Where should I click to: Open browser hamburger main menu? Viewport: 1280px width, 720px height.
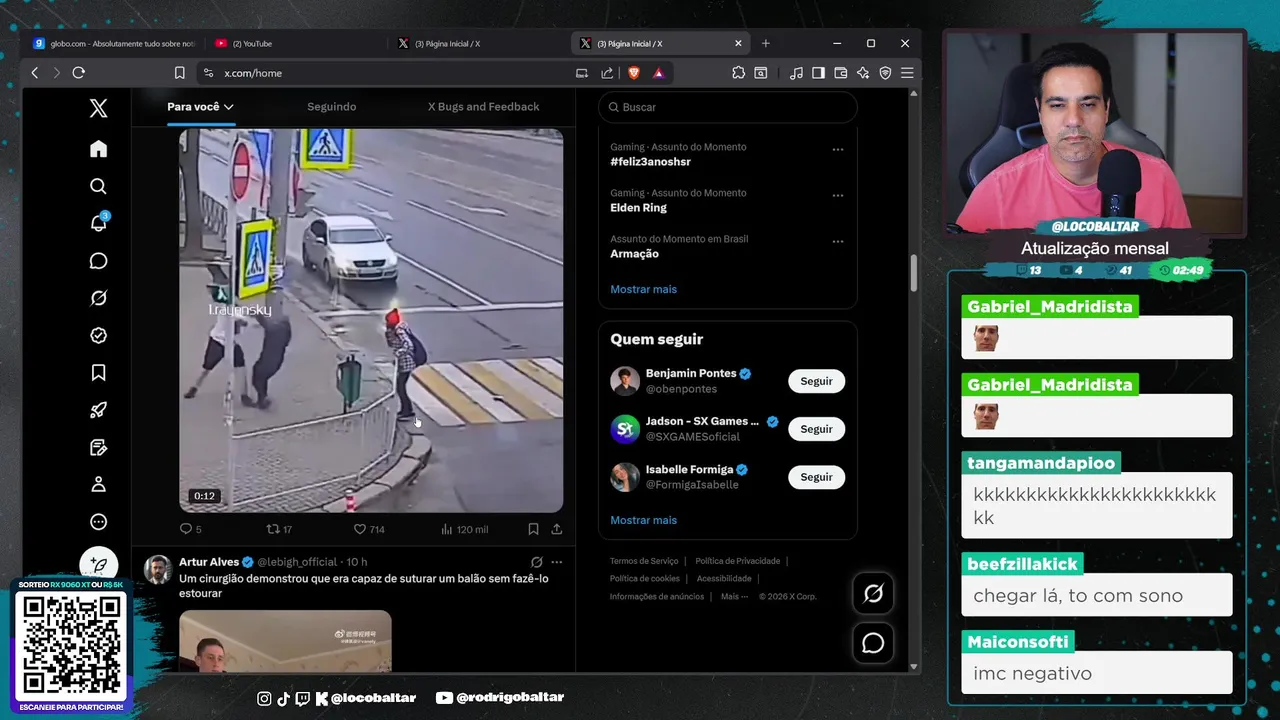[x=907, y=73]
